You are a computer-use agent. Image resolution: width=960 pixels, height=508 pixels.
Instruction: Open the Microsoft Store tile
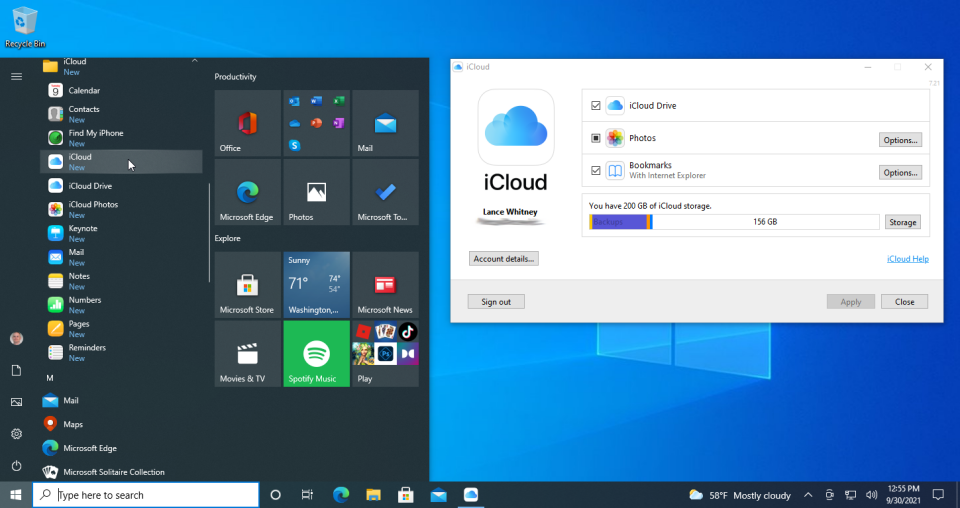(247, 285)
